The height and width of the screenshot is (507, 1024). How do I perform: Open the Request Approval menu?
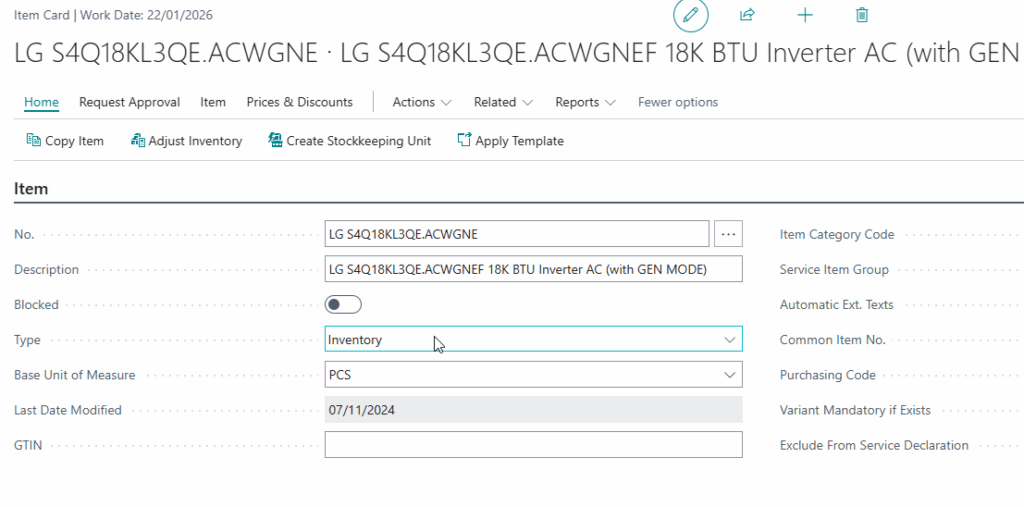129,102
